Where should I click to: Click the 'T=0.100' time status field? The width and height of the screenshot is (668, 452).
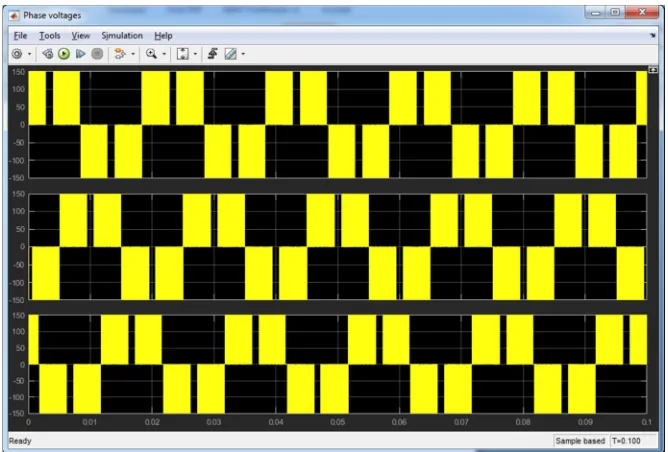pyautogui.click(x=626, y=441)
